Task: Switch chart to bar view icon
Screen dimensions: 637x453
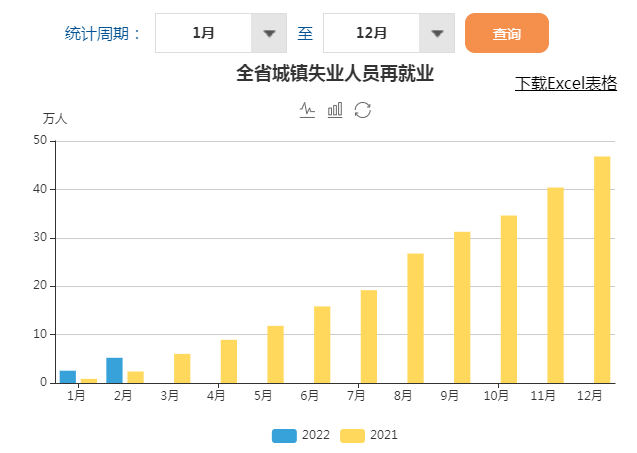Action: pos(335,110)
